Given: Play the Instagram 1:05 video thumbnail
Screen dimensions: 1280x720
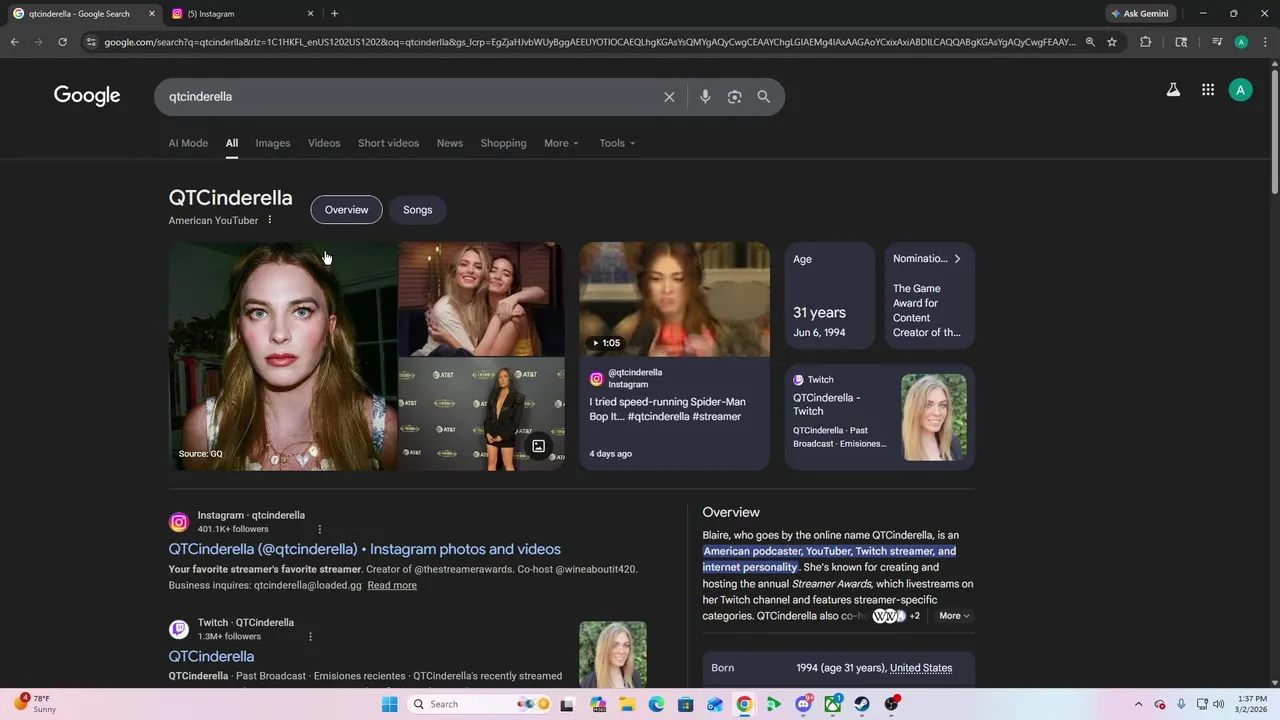Looking at the screenshot, I should point(675,299).
